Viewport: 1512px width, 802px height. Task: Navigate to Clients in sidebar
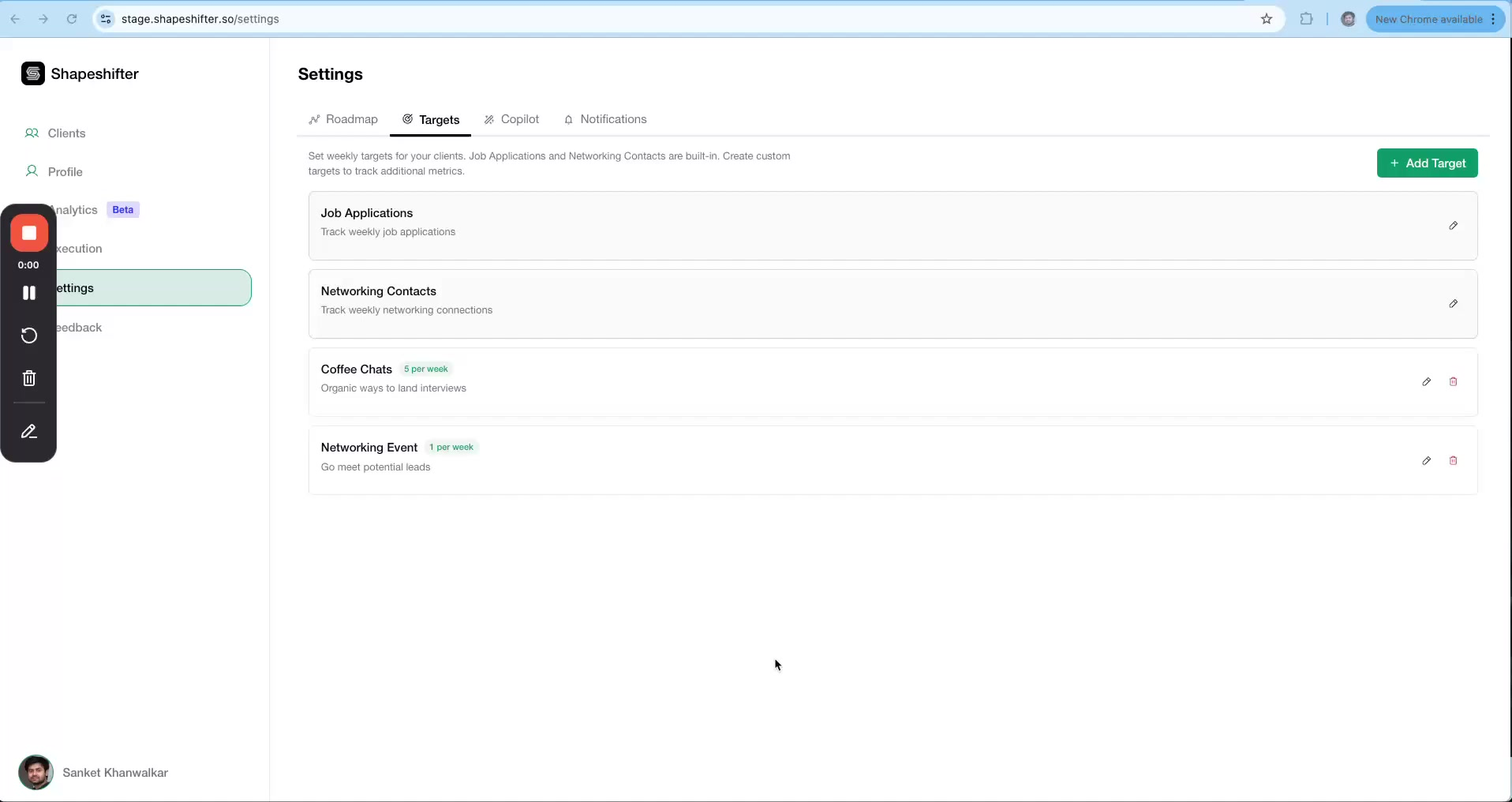[66, 133]
